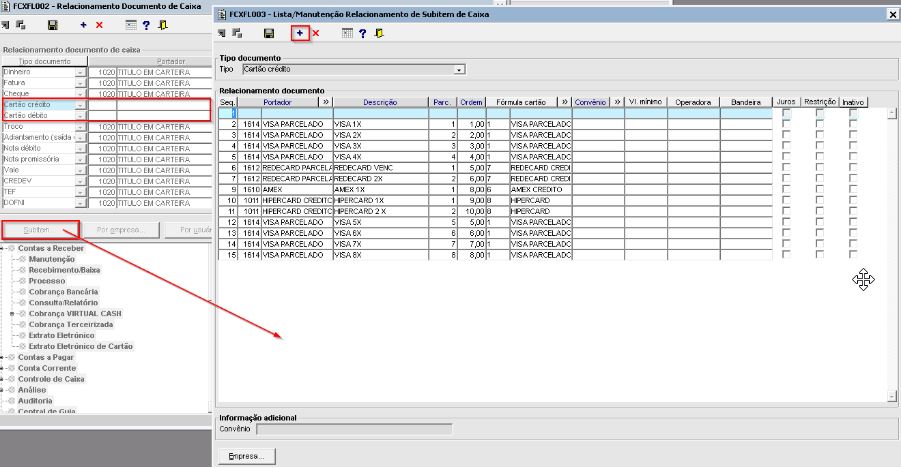
Task: Click yellow exit door icon in FCXFL002 toolbar
Action: 163,25
